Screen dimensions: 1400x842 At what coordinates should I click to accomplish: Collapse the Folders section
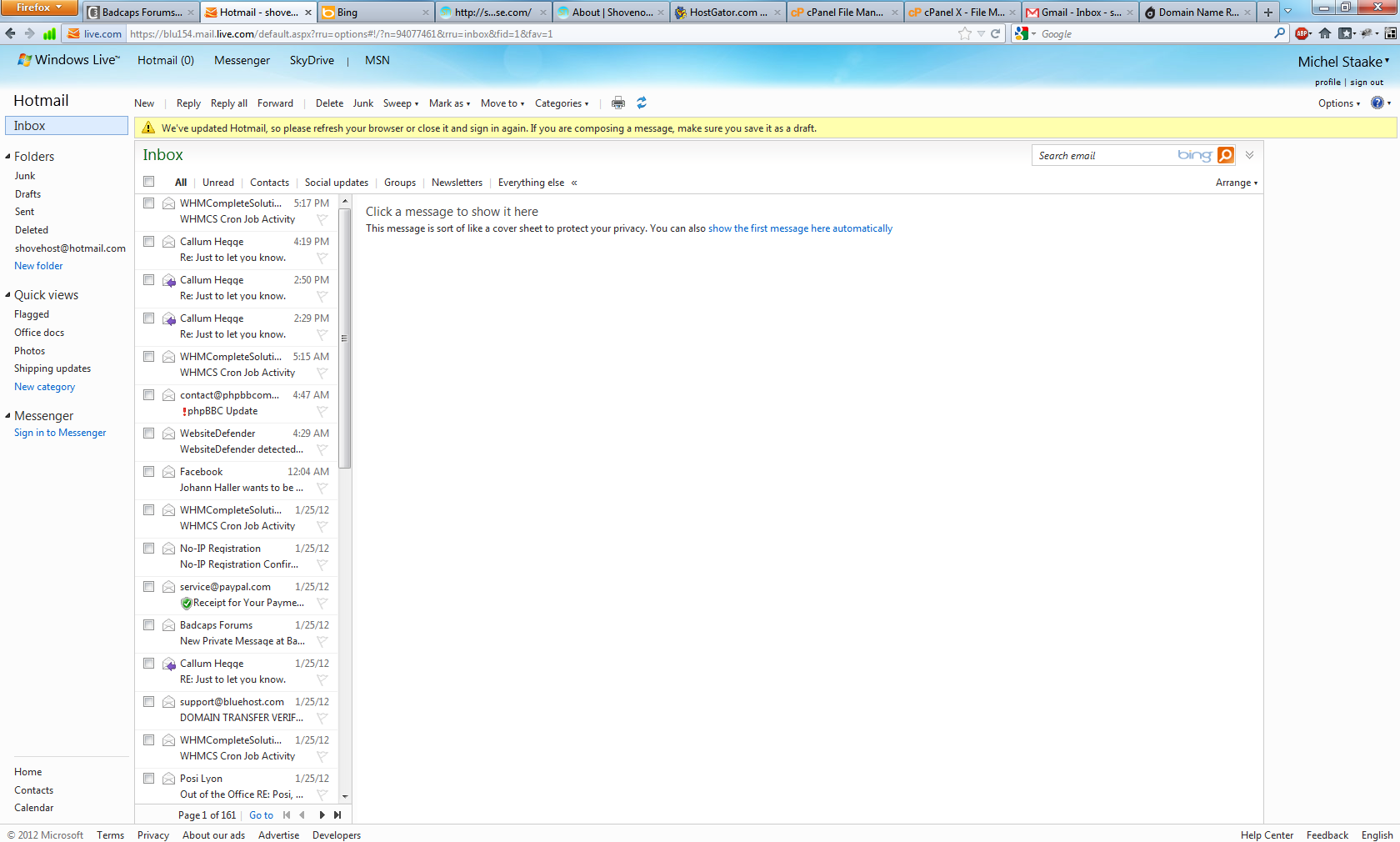(7, 156)
